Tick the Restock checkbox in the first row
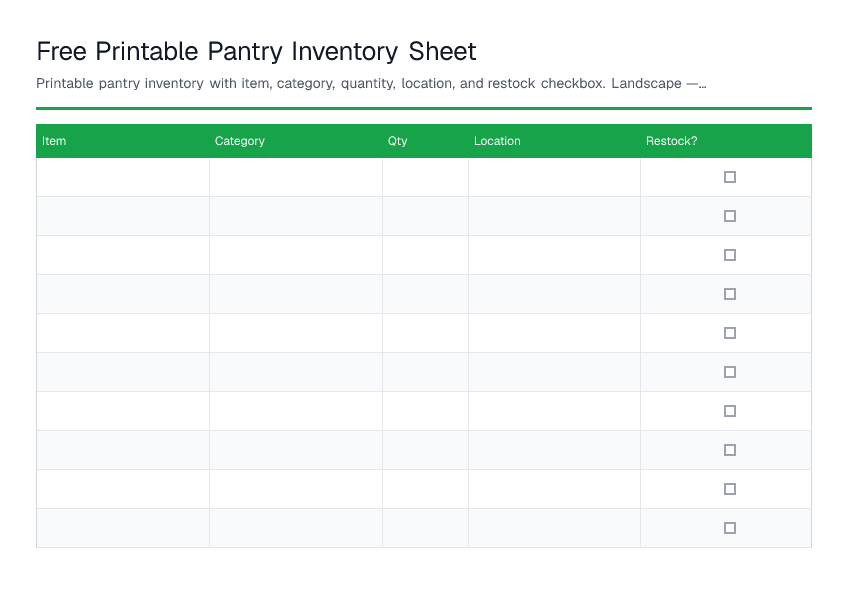 tap(730, 177)
